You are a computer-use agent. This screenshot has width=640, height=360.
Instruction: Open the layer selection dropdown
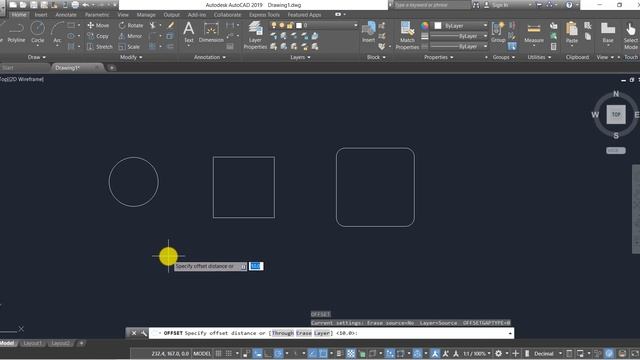pyautogui.click(x=356, y=25)
